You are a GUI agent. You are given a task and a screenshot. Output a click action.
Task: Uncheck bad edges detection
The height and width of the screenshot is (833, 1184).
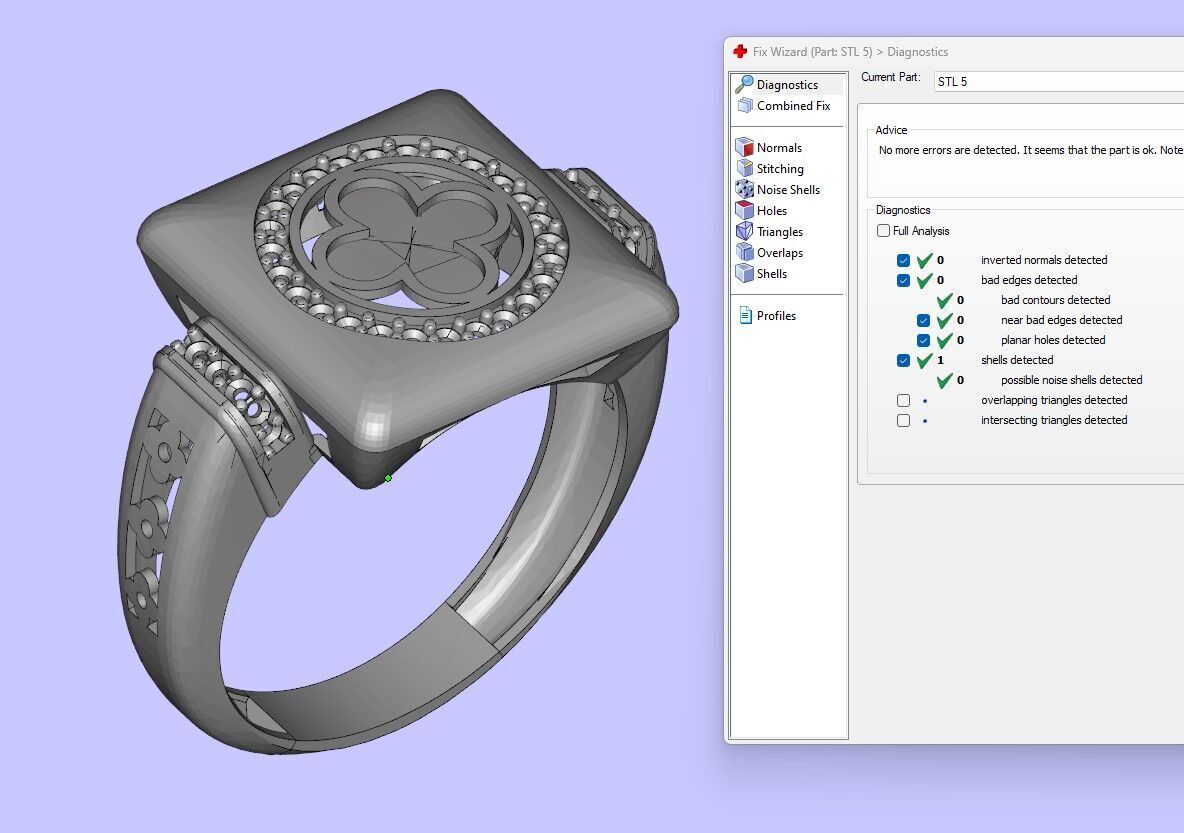coord(903,280)
